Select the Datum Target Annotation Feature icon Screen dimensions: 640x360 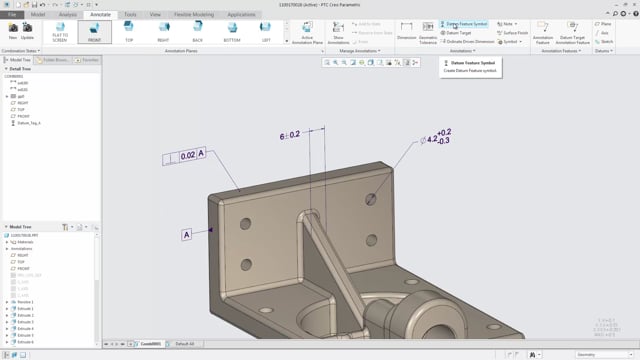572,33
